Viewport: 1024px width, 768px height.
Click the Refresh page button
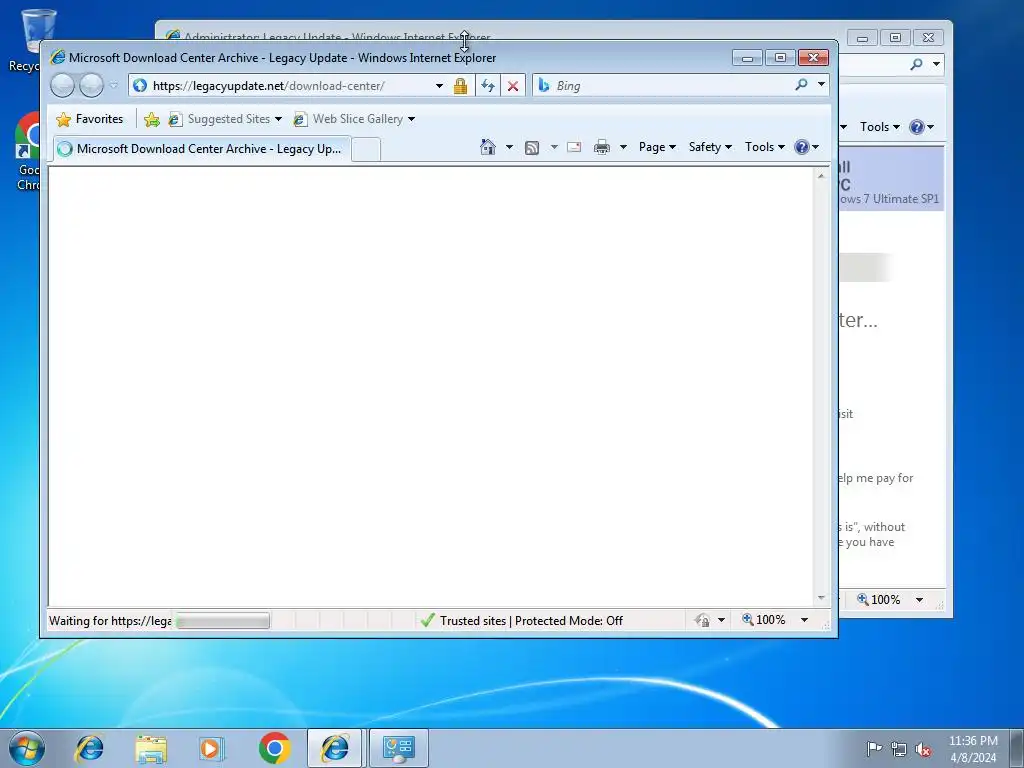[488, 86]
